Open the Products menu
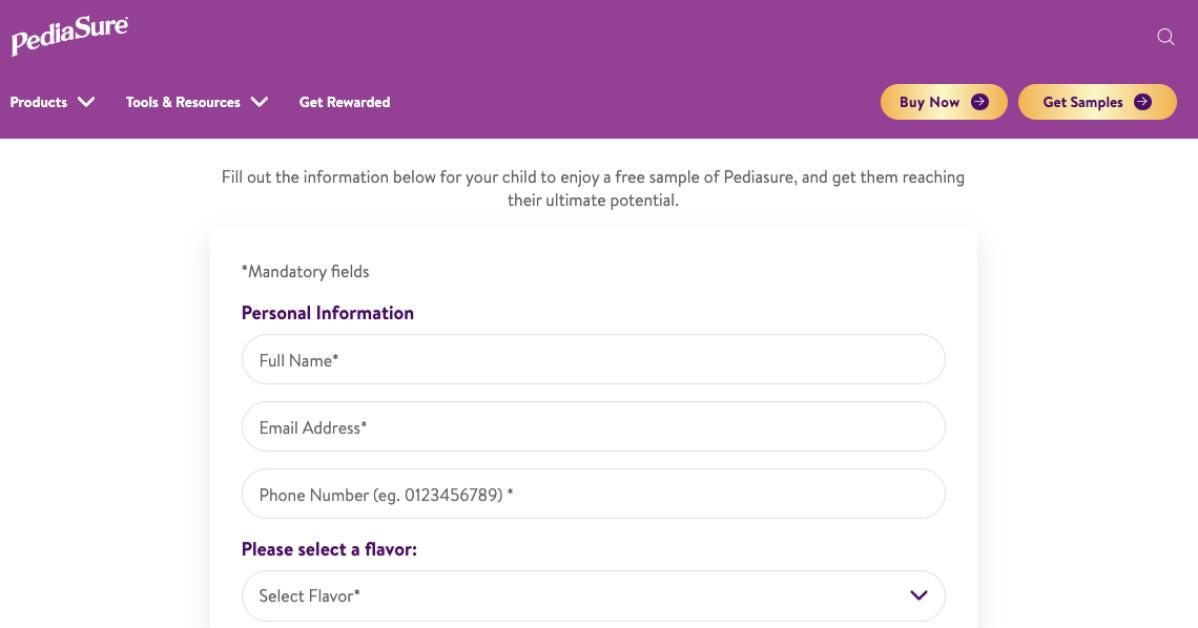 pos(40,102)
